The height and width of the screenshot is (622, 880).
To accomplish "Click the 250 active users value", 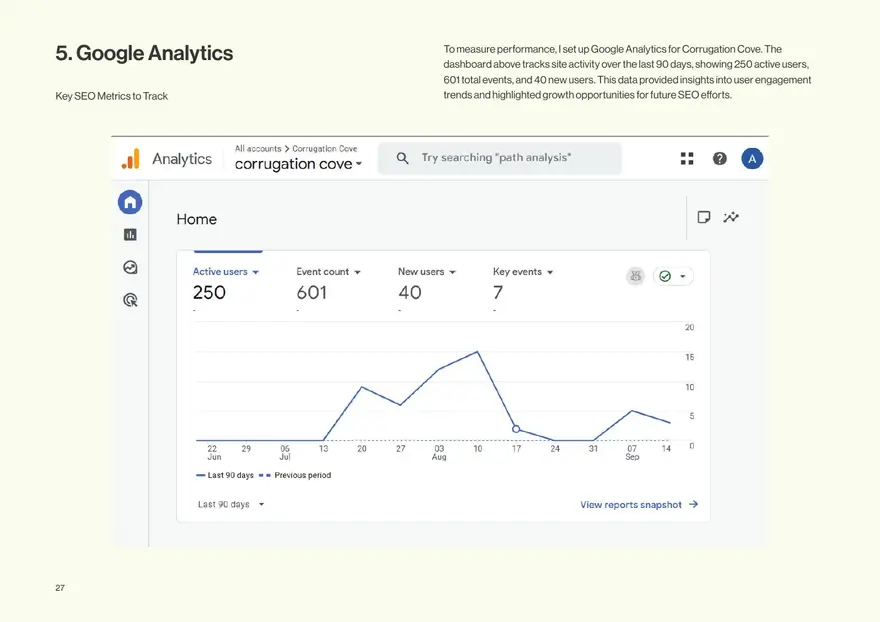I will tap(209, 292).
